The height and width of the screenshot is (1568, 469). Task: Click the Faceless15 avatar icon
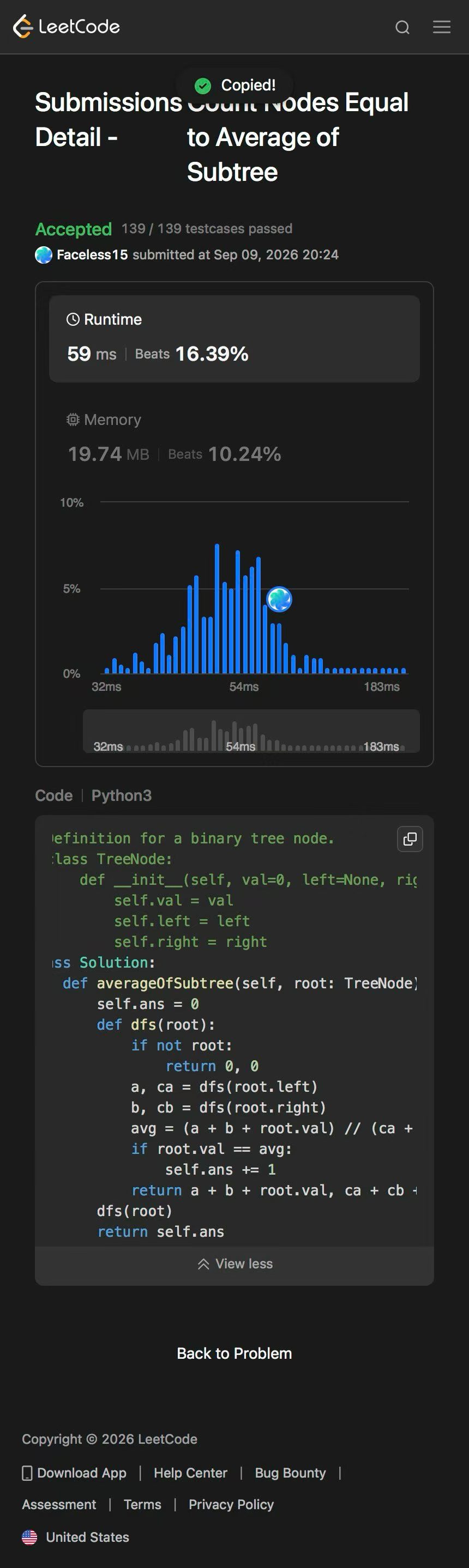coord(44,255)
